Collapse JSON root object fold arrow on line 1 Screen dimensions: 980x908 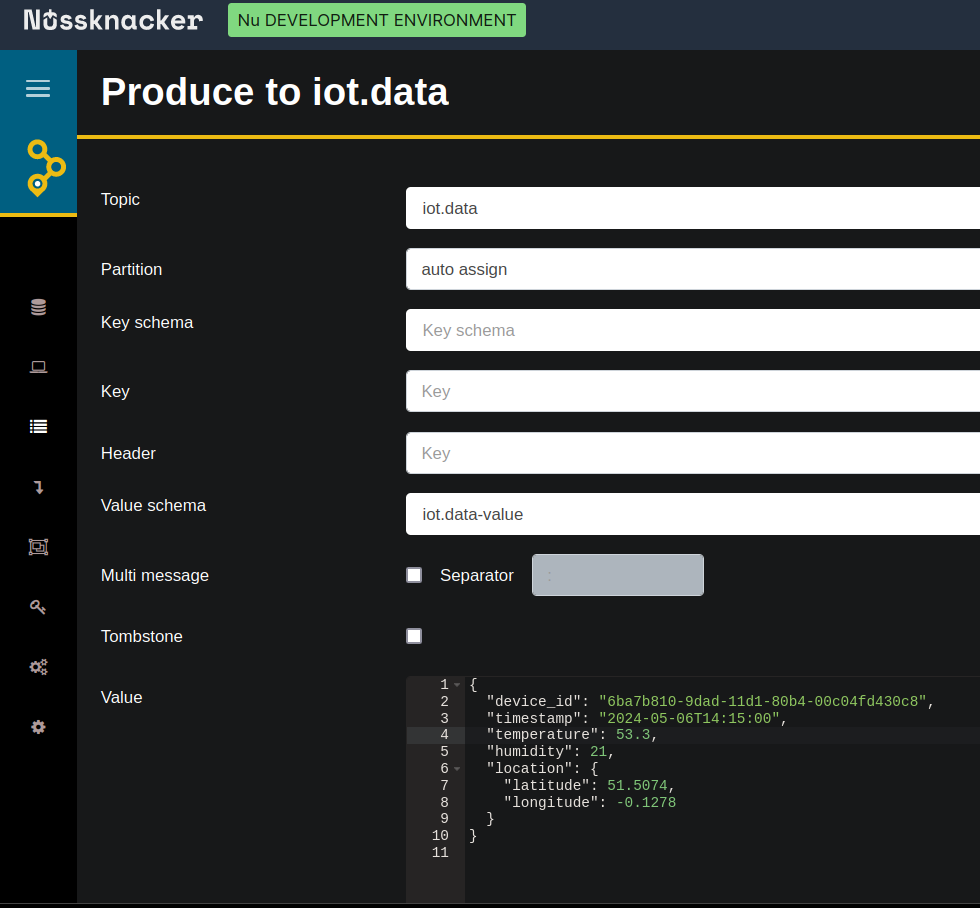tap(457, 685)
